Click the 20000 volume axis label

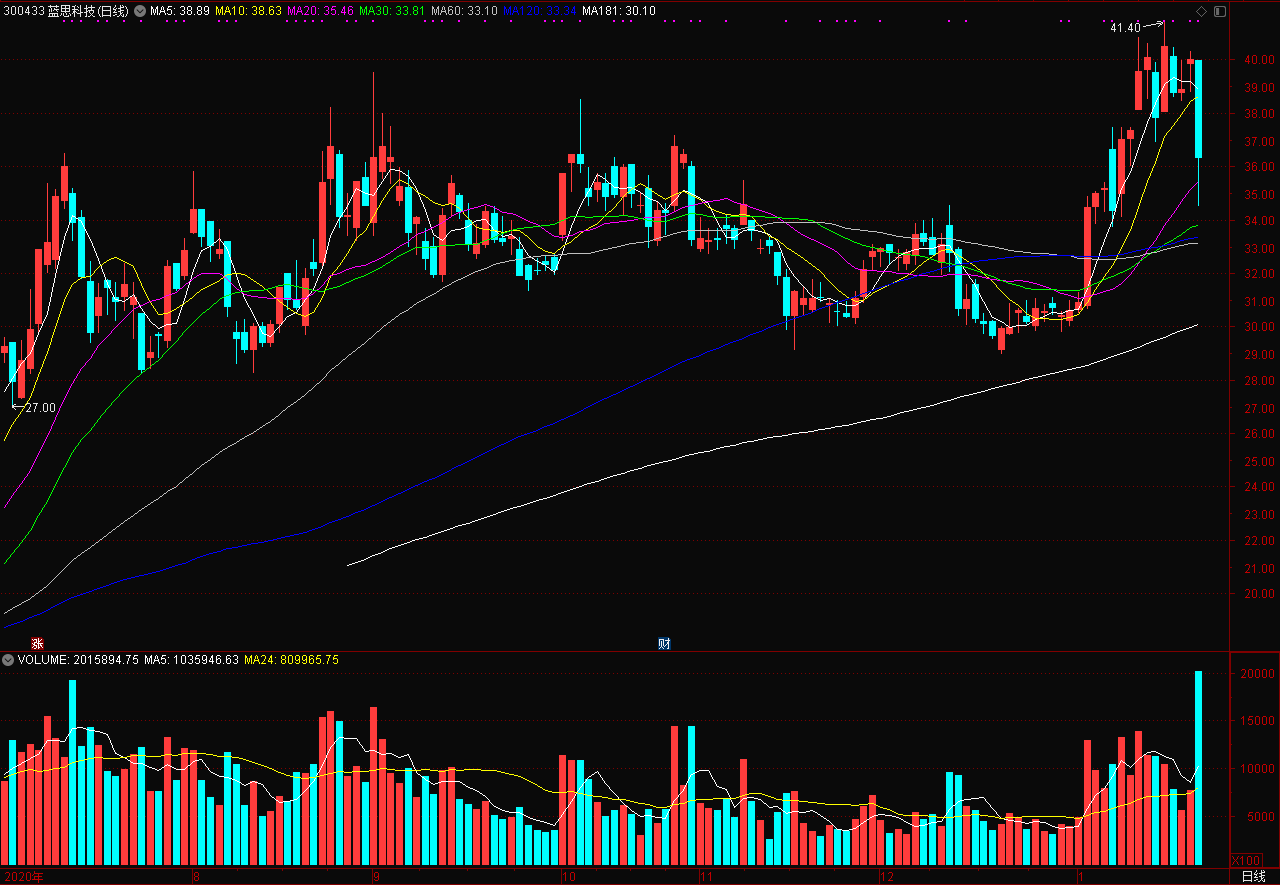[x=1256, y=674]
